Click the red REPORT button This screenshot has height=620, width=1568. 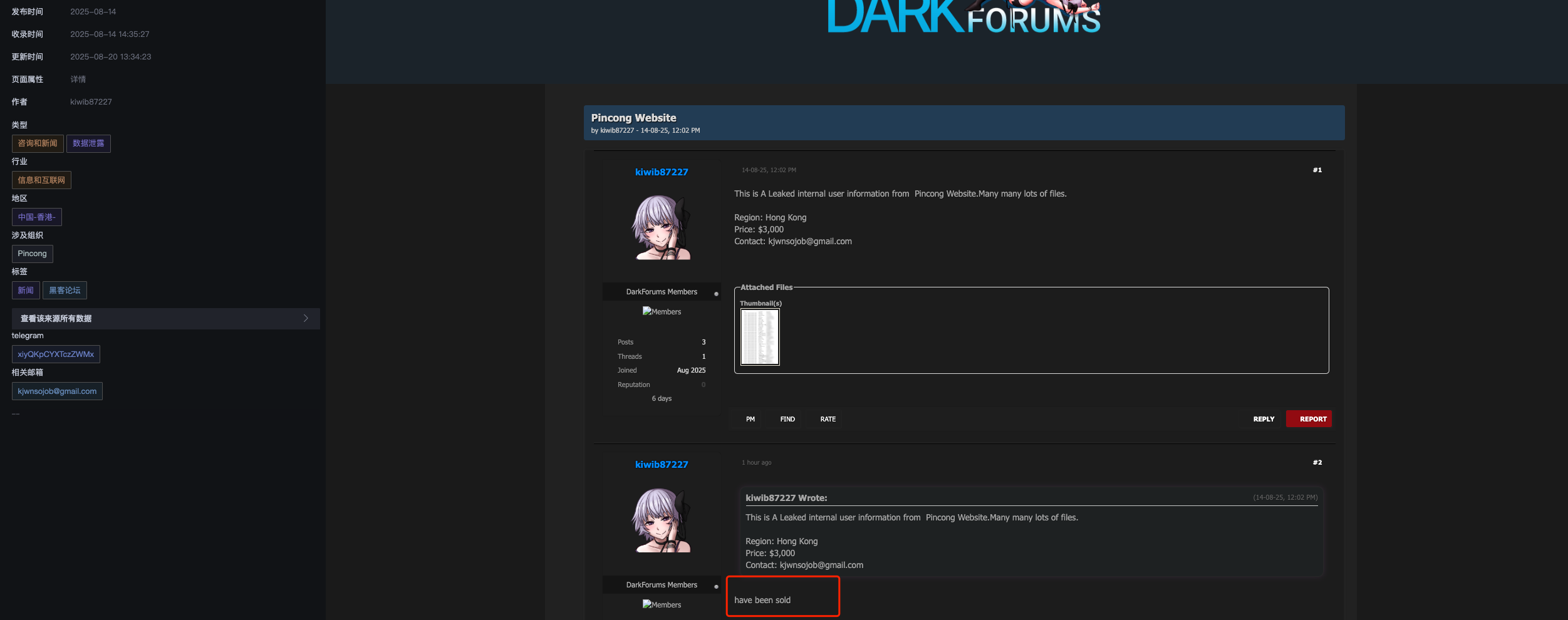pos(1309,419)
